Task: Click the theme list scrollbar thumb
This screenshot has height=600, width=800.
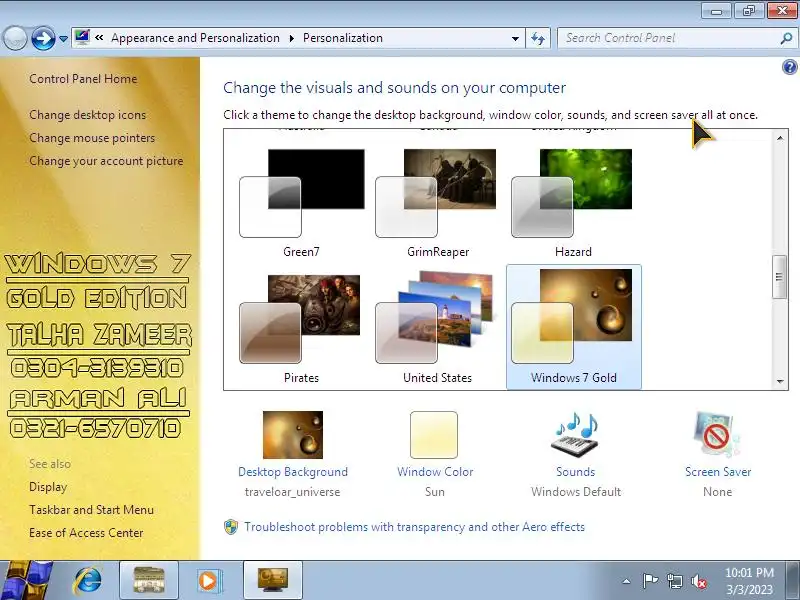Action: pos(779,277)
